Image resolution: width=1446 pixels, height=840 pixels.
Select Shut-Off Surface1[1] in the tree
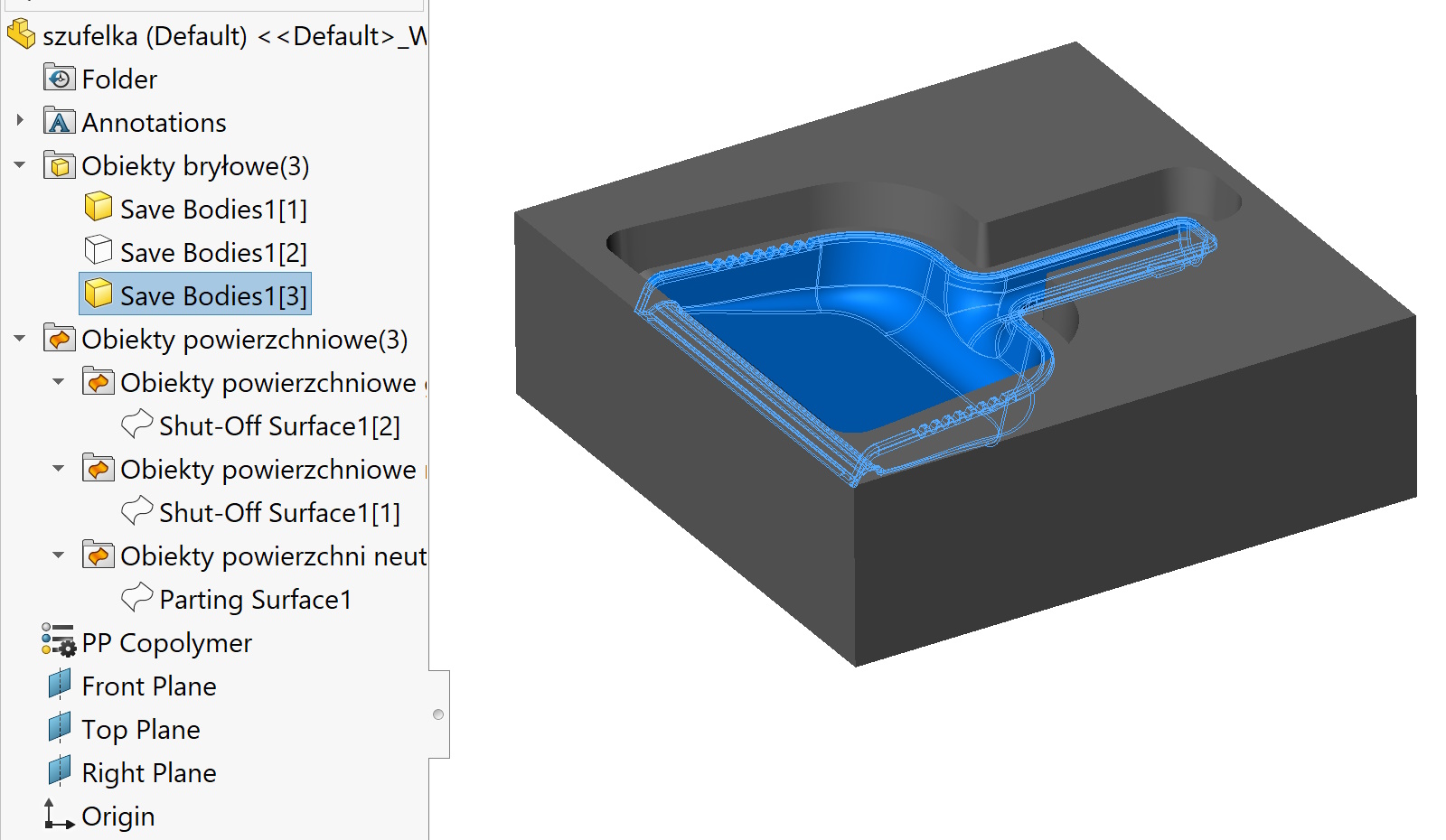[280, 512]
